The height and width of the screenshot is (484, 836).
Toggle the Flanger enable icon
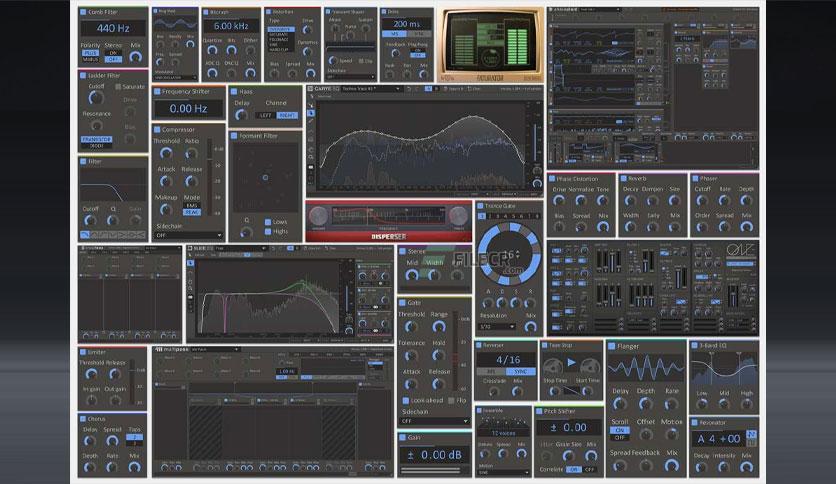612,346
